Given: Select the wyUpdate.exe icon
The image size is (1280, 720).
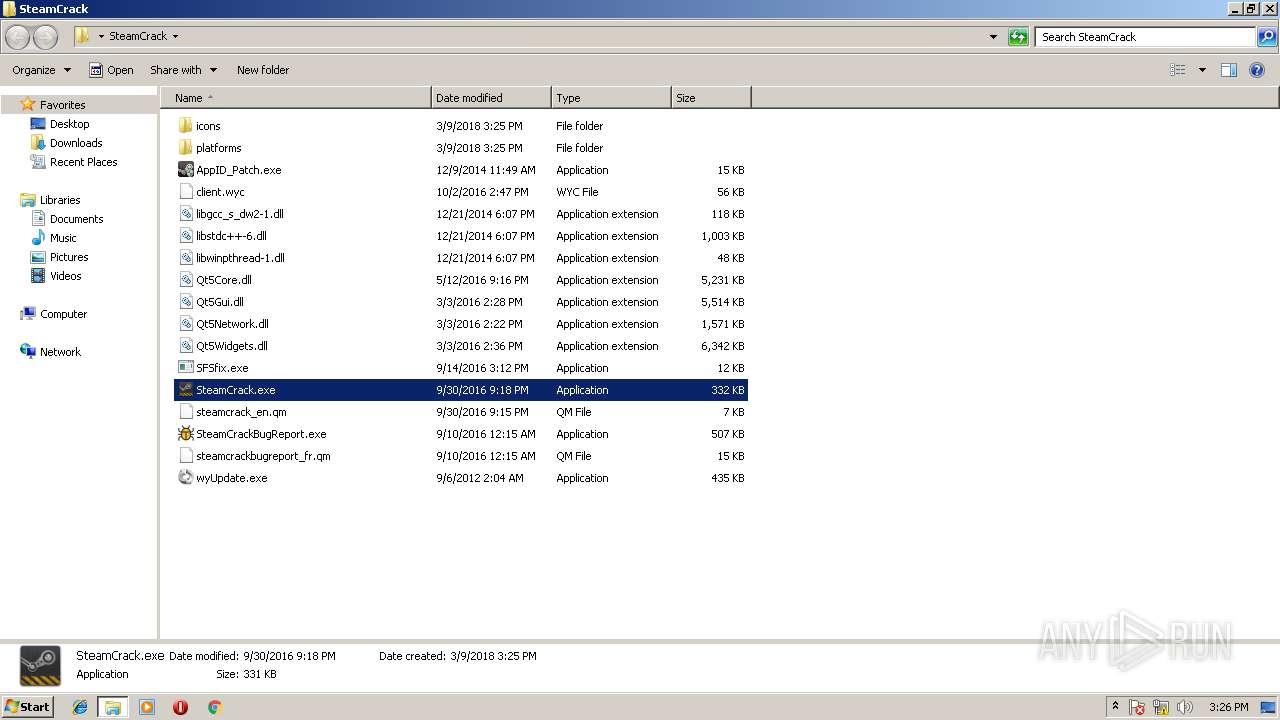Looking at the screenshot, I should tap(185, 478).
